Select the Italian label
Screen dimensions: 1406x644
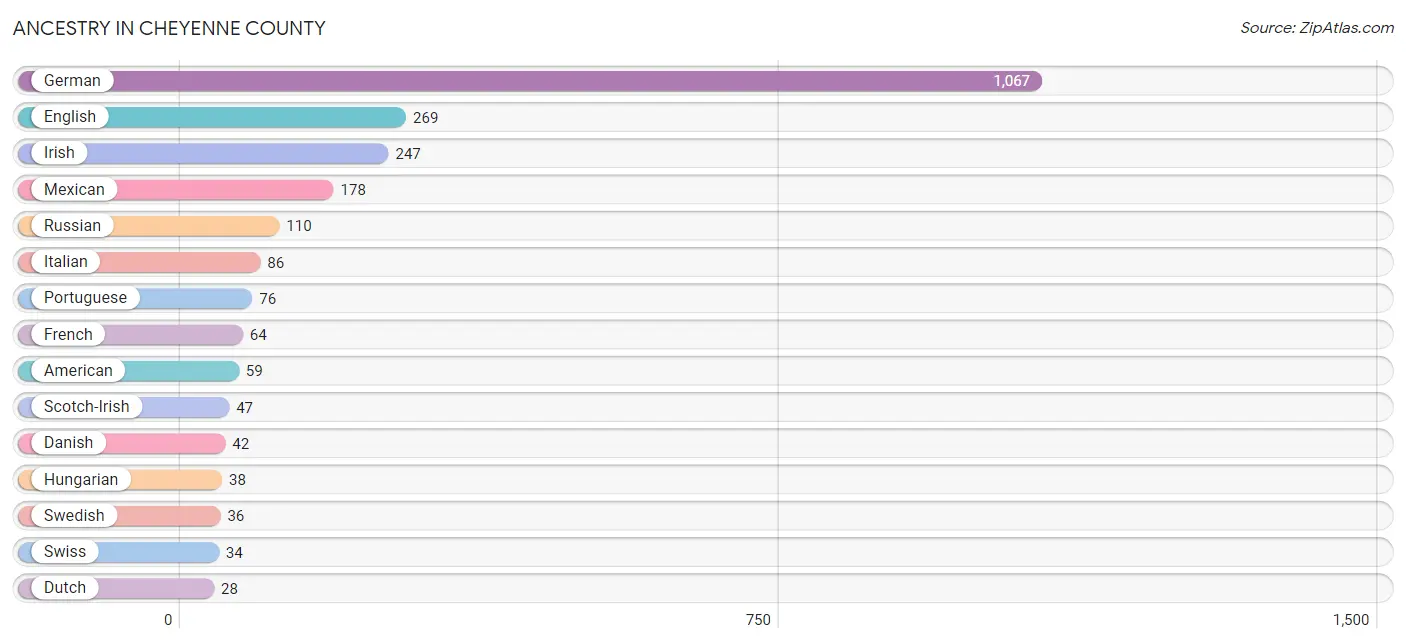[66, 262]
